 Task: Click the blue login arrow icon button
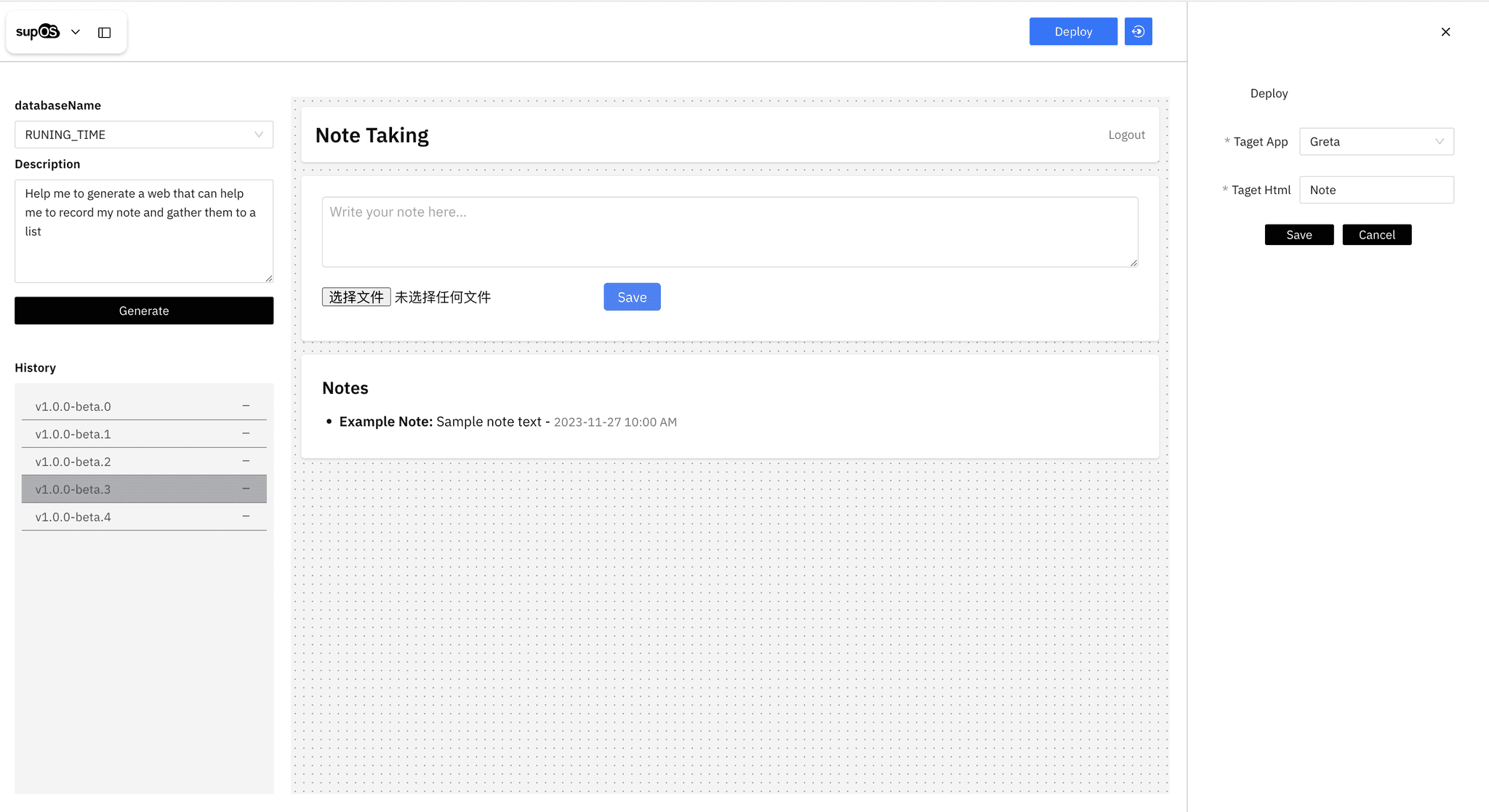pos(1139,31)
